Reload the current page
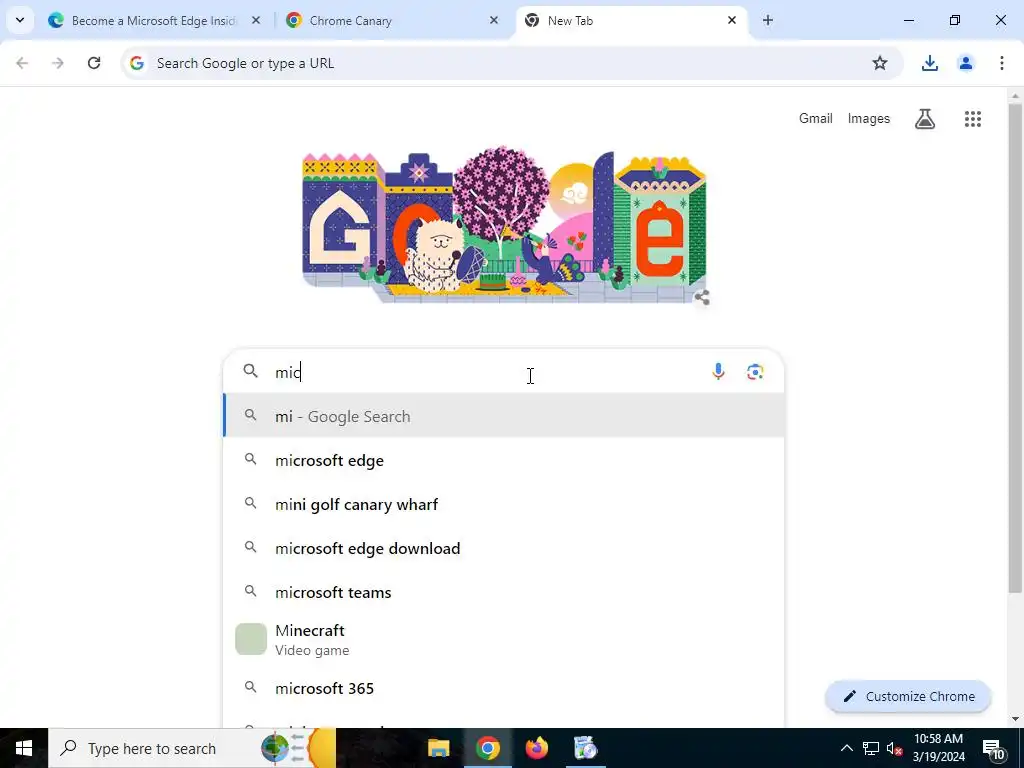Viewport: 1024px width, 768px height. pyautogui.click(x=94, y=63)
